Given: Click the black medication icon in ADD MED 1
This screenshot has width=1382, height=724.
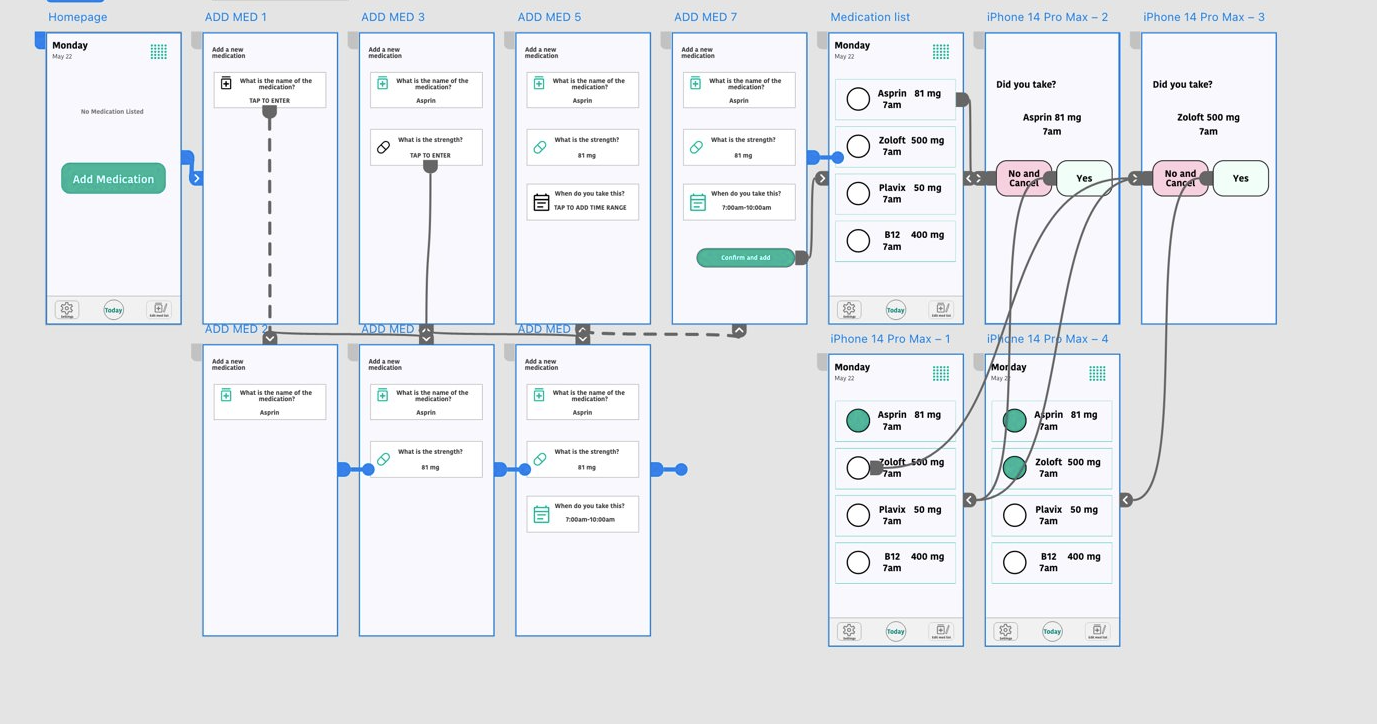Looking at the screenshot, I should [226, 84].
